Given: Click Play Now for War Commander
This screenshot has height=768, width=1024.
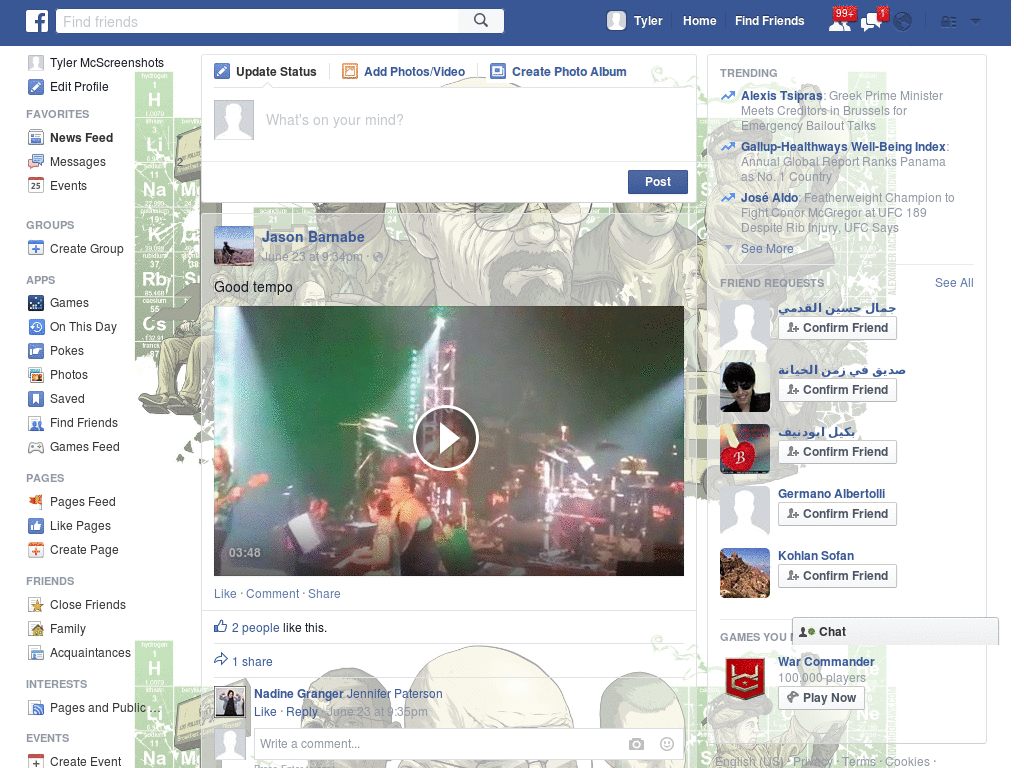Looking at the screenshot, I should coord(822,697).
